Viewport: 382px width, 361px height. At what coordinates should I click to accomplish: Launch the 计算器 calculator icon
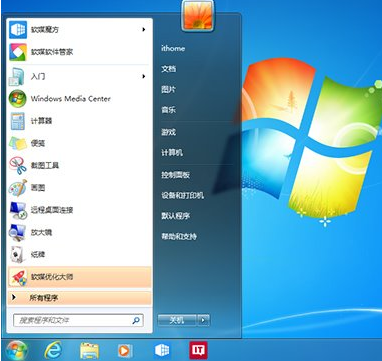click(17, 121)
